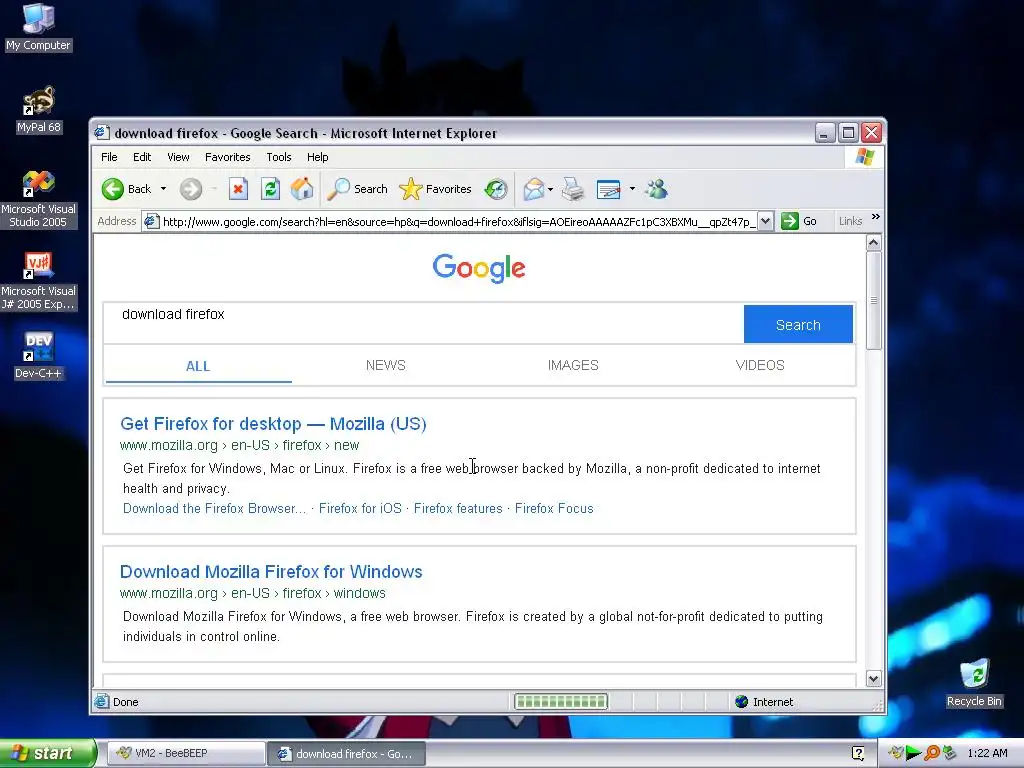Open the Search pane from toolbar

357,189
